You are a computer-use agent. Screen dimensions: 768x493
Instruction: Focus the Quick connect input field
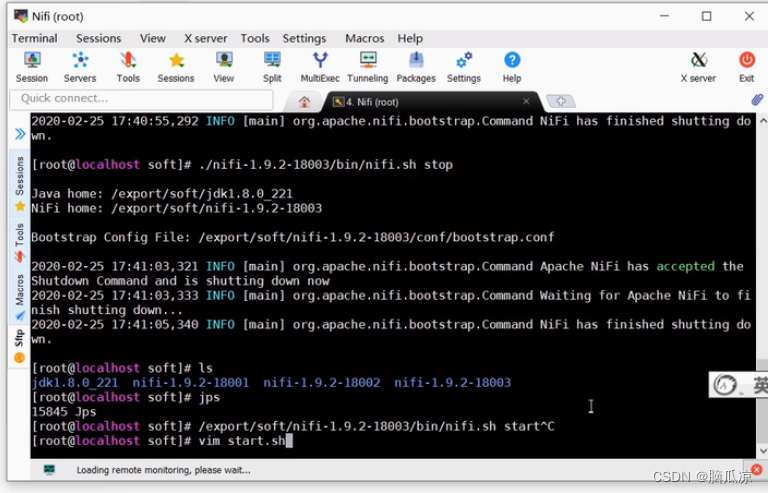pos(141,99)
